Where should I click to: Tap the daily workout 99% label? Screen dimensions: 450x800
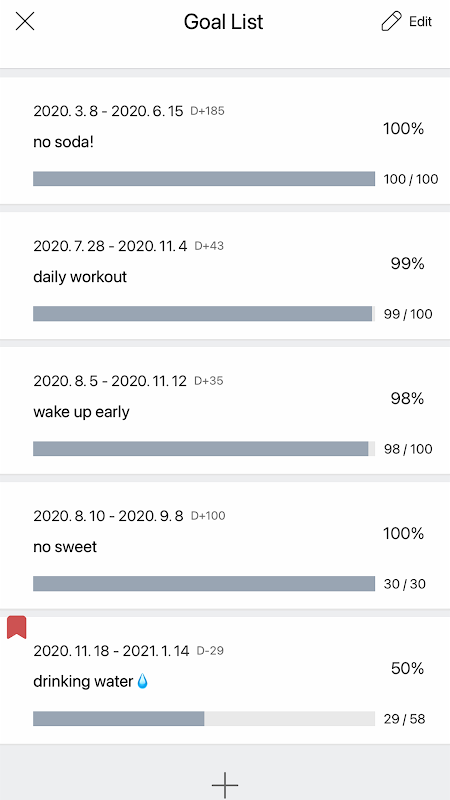[x=407, y=263]
